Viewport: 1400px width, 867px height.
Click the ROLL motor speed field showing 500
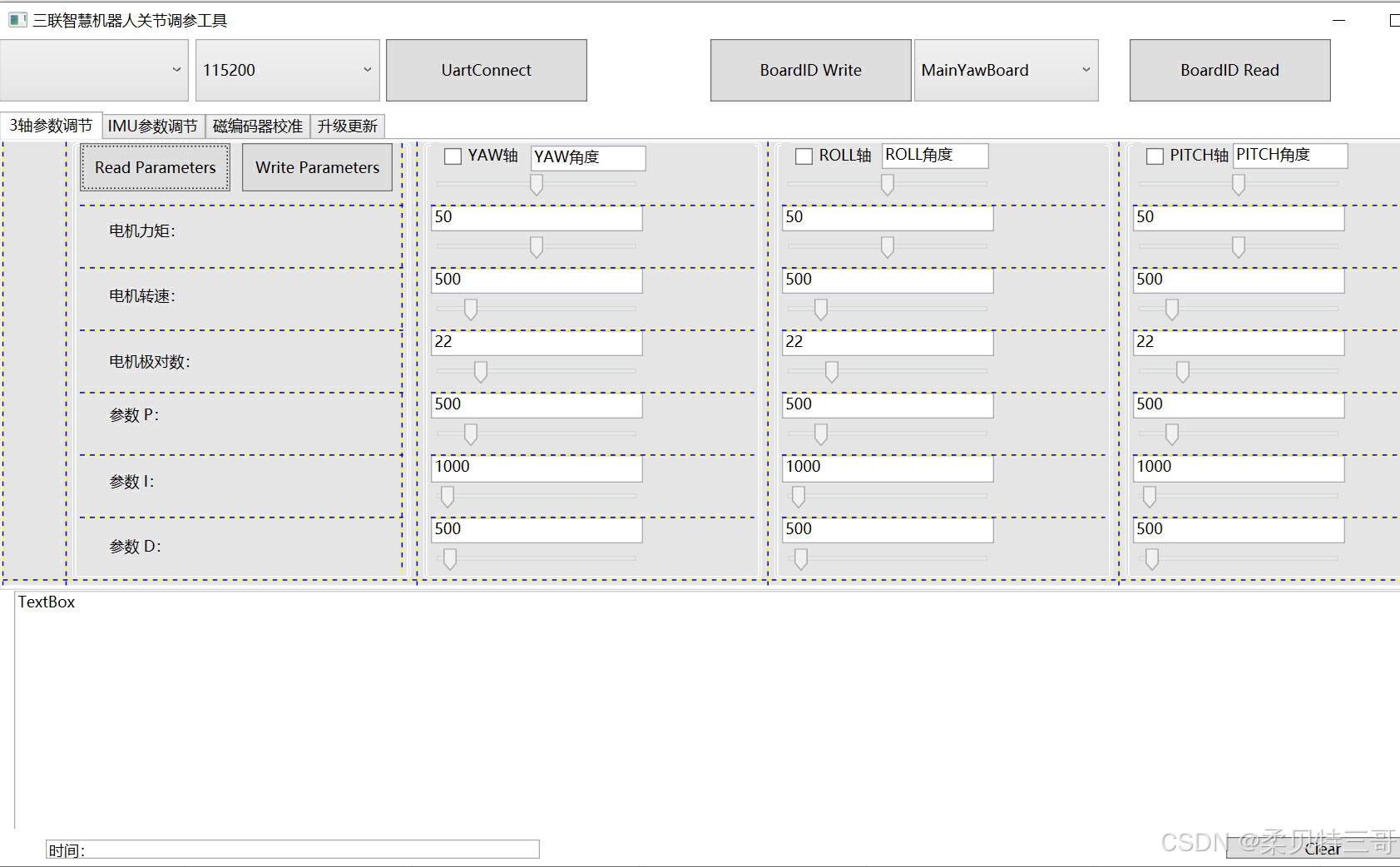point(888,280)
